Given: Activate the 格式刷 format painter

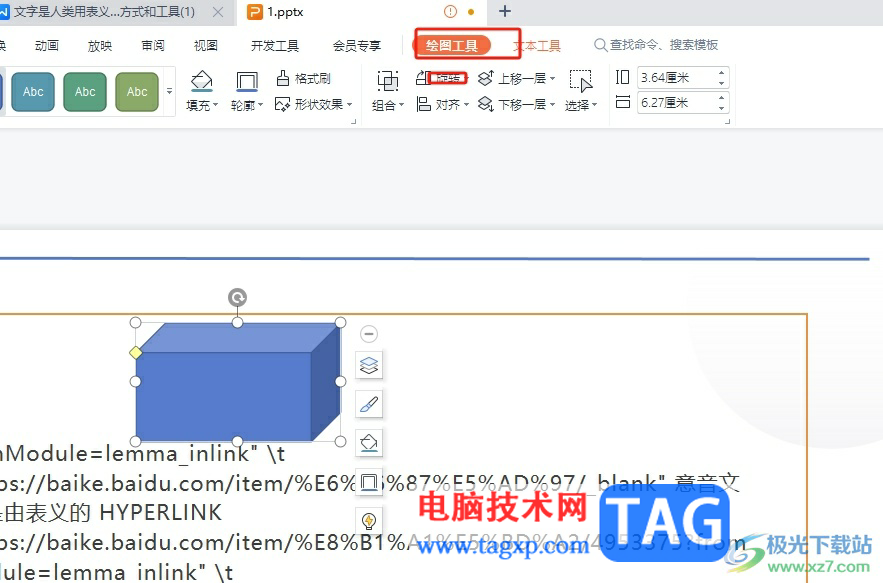Looking at the screenshot, I should coord(303,78).
